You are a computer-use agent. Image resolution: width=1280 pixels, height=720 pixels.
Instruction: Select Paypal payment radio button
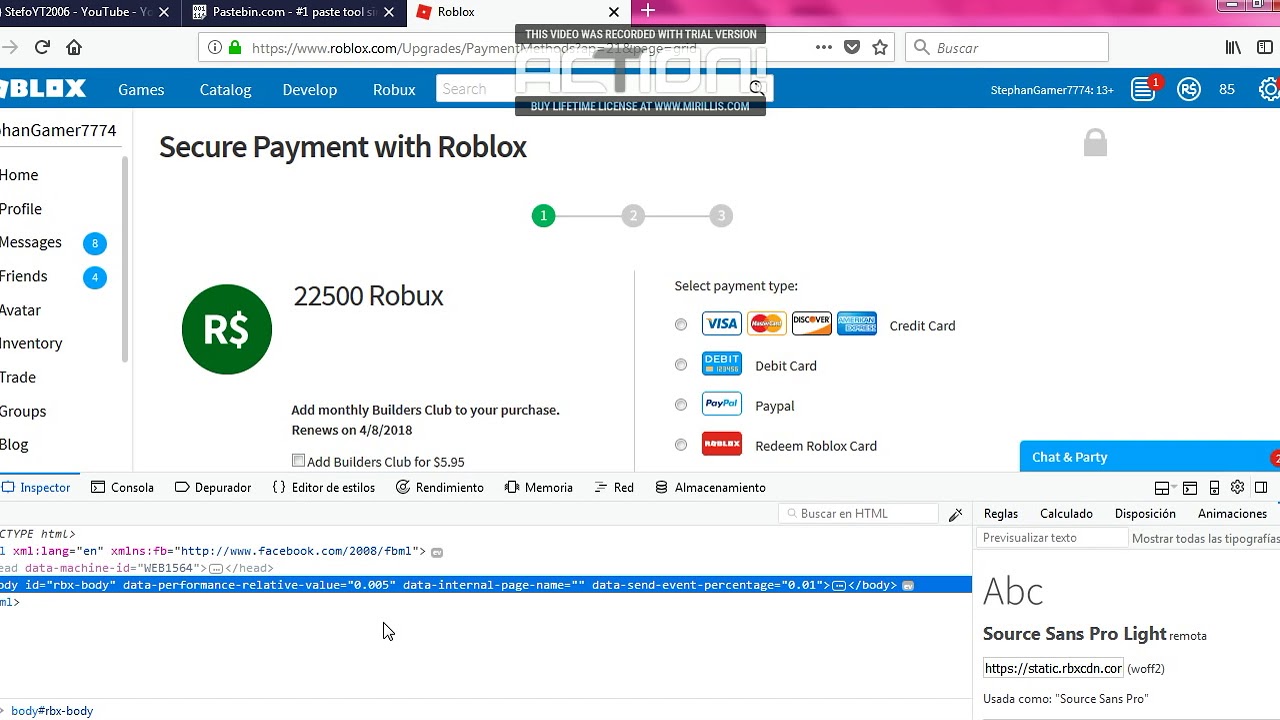pyautogui.click(x=681, y=405)
